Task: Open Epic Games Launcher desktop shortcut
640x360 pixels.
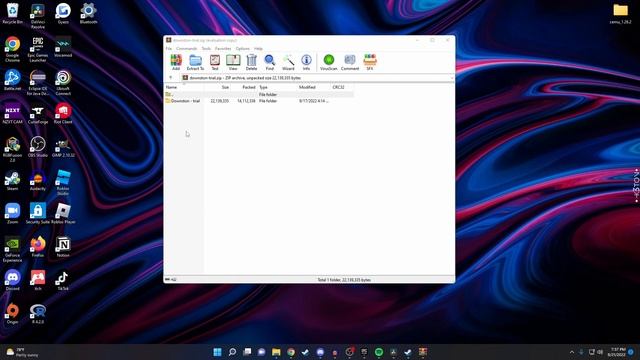Action: point(38,49)
